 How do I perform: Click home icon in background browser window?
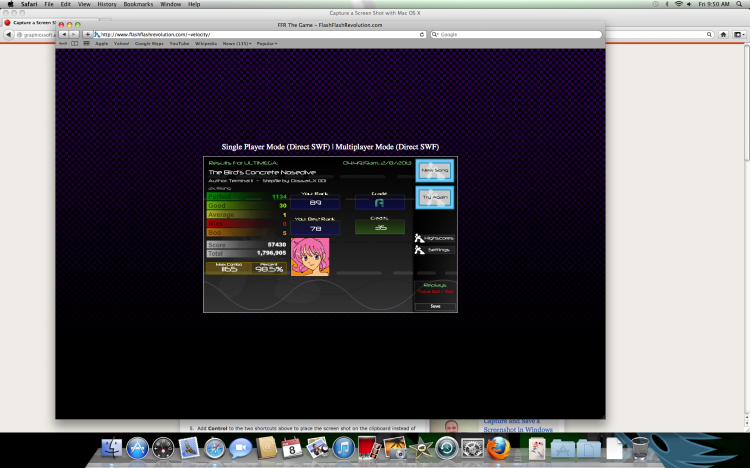pos(723,34)
